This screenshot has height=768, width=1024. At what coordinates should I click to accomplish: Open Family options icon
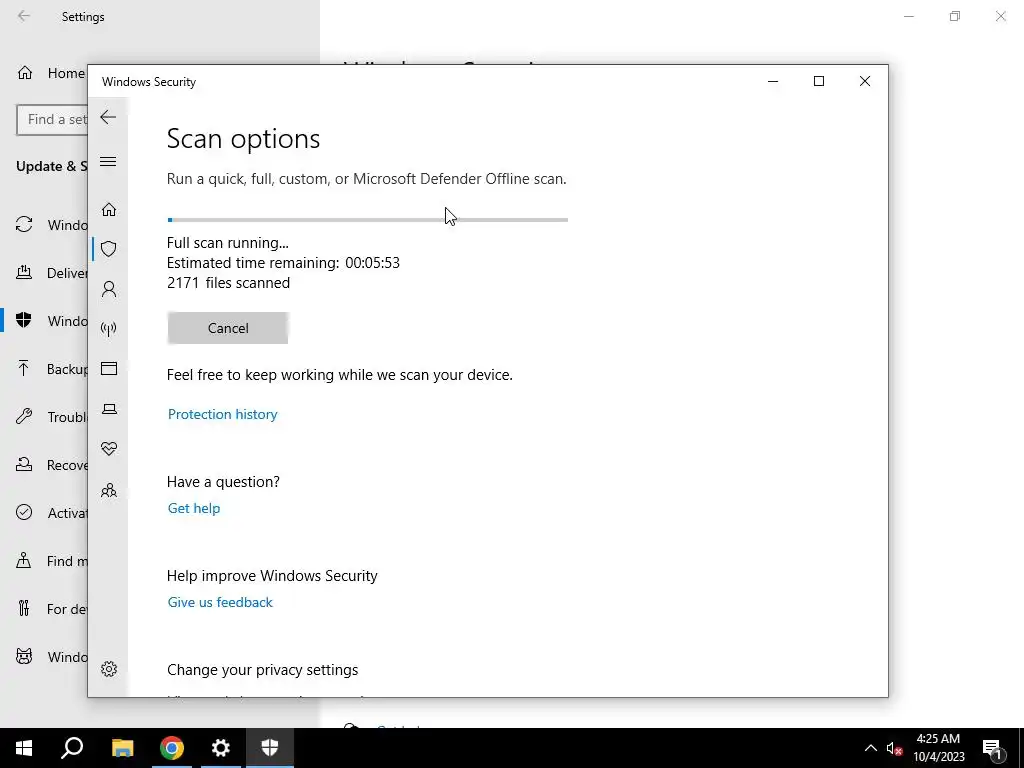[109, 490]
